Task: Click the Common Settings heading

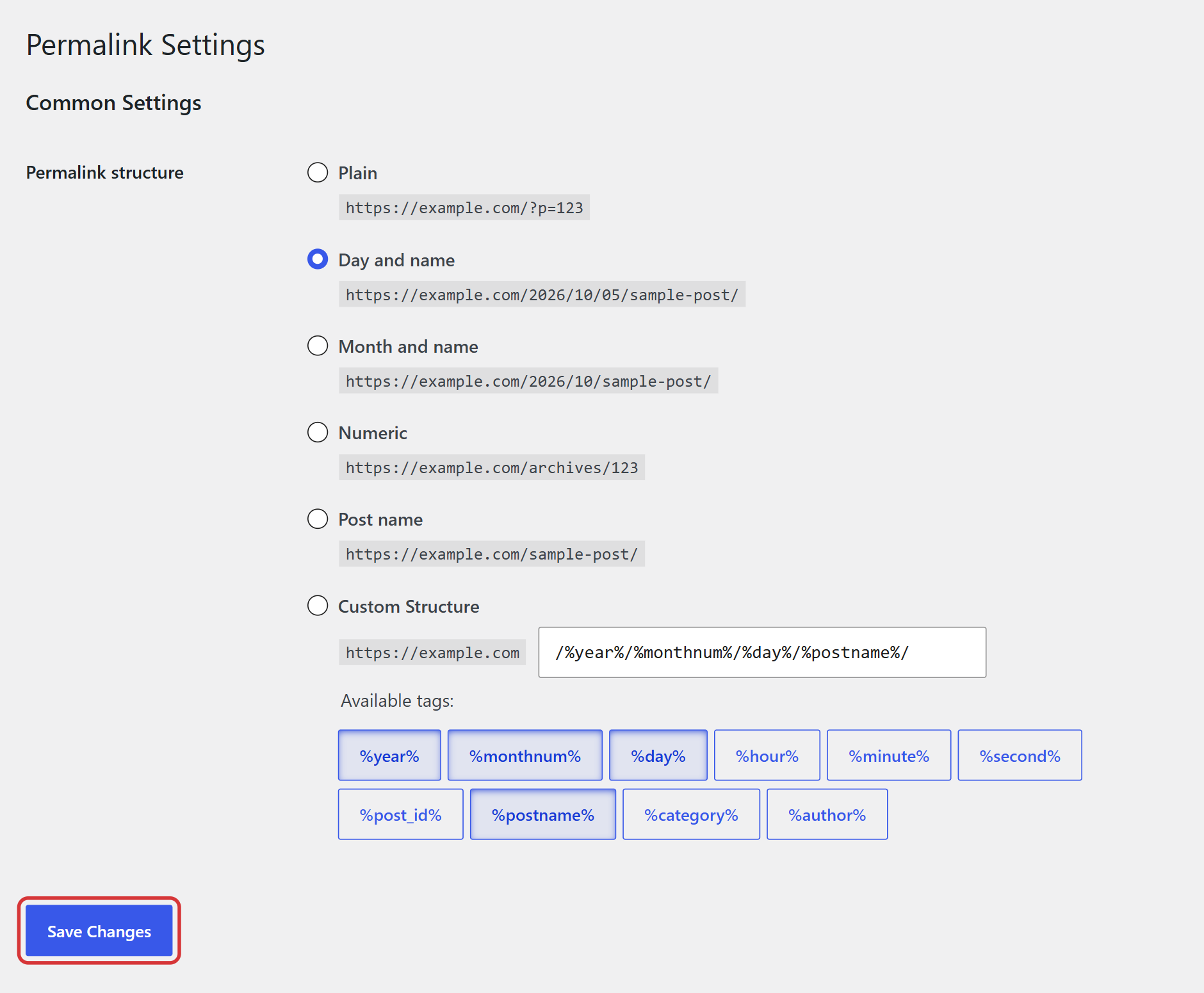Action: click(113, 103)
